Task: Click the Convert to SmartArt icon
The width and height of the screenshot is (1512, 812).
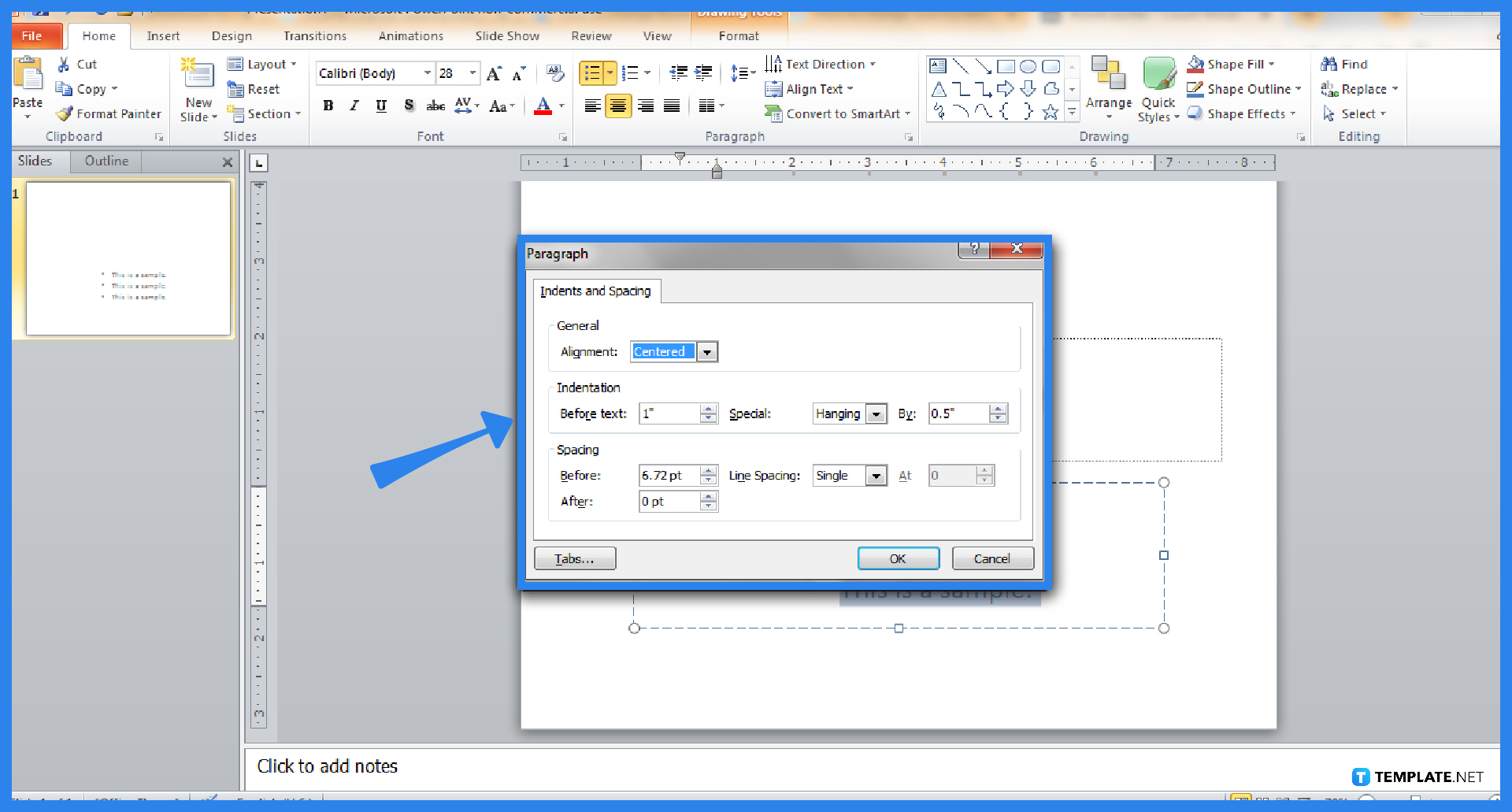Action: click(x=773, y=113)
